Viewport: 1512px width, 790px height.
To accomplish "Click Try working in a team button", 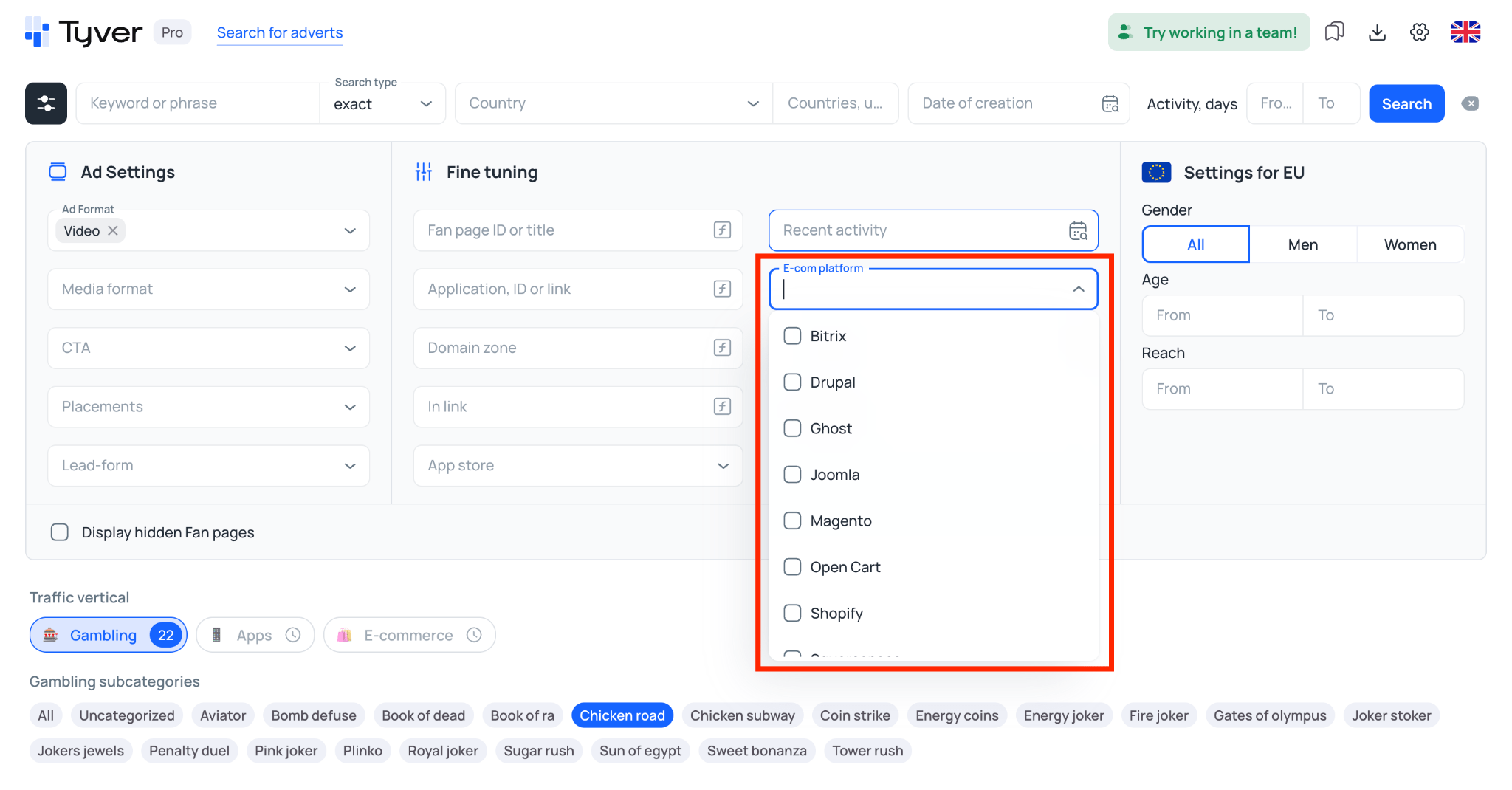I will tap(1209, 32).
